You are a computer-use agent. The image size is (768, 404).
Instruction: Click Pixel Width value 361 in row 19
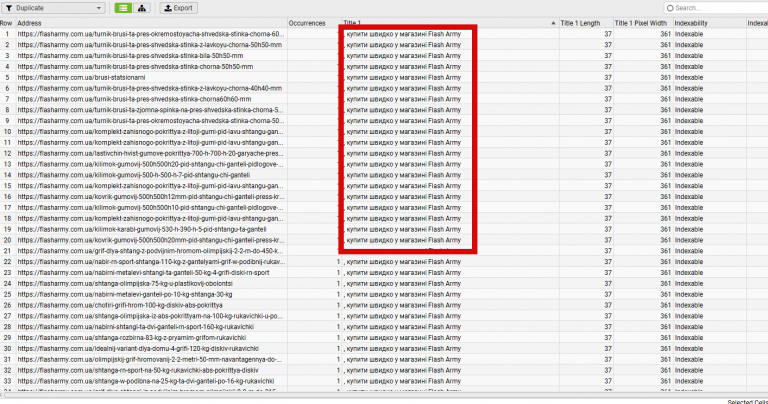coord(665,229)
